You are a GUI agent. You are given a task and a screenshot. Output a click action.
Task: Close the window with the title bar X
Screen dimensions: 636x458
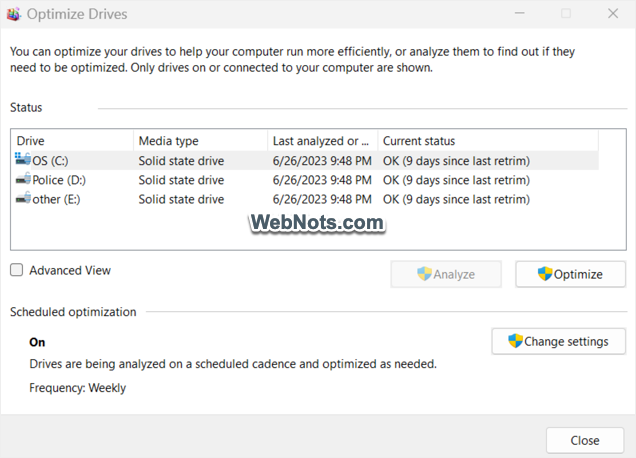[x=613, y=13]
